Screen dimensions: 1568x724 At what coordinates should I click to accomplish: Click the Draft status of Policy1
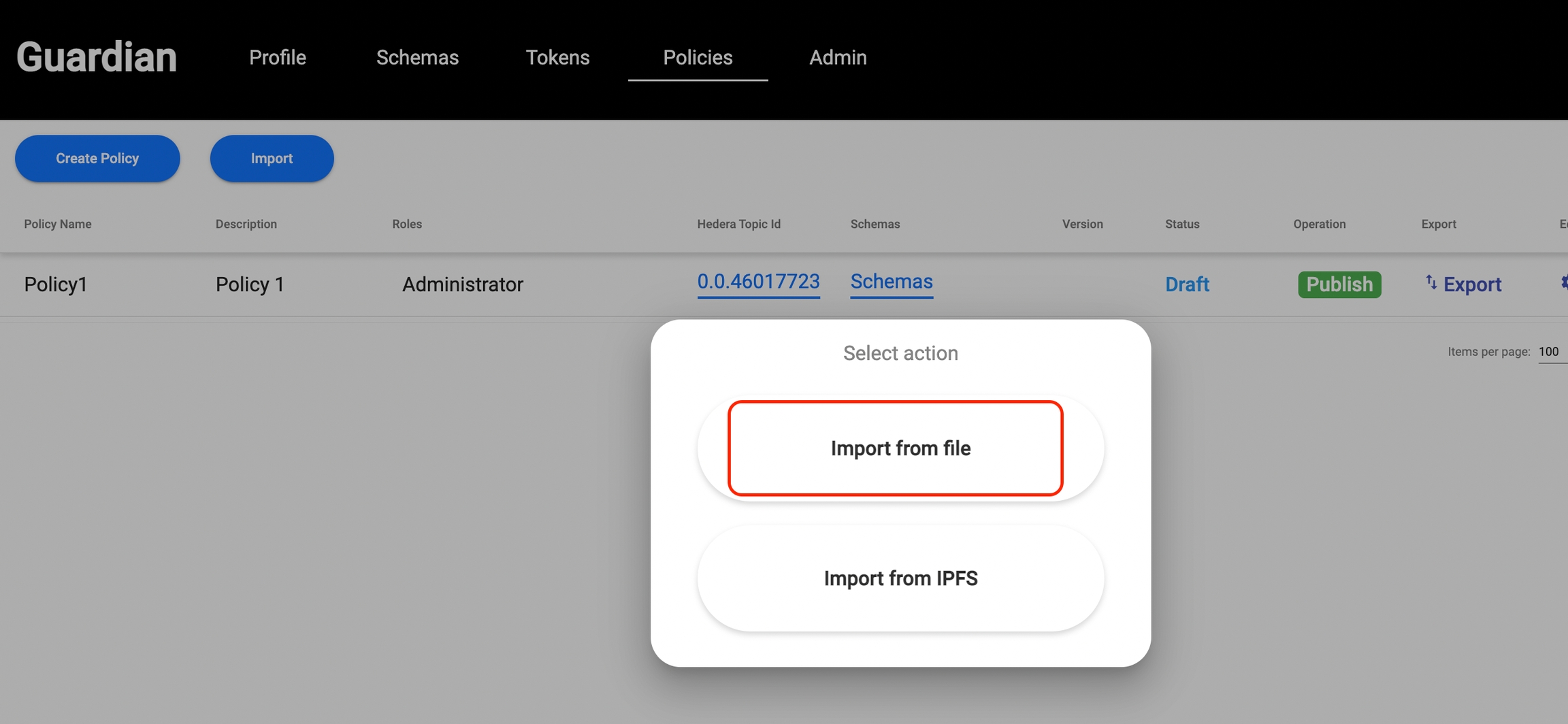pos(1186,284)
